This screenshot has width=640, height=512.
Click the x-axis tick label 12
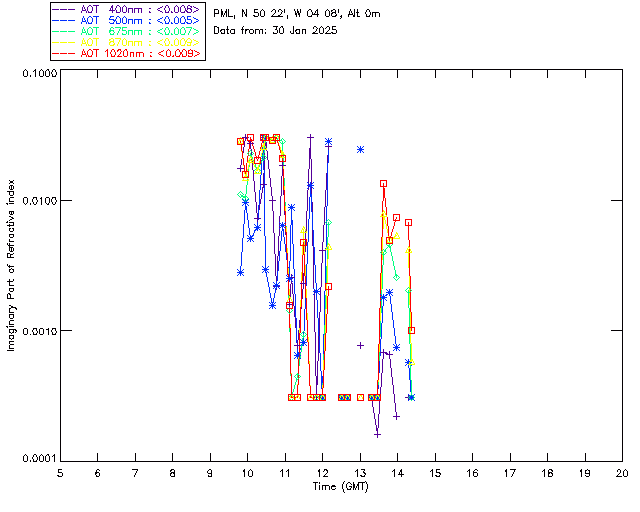322,473
